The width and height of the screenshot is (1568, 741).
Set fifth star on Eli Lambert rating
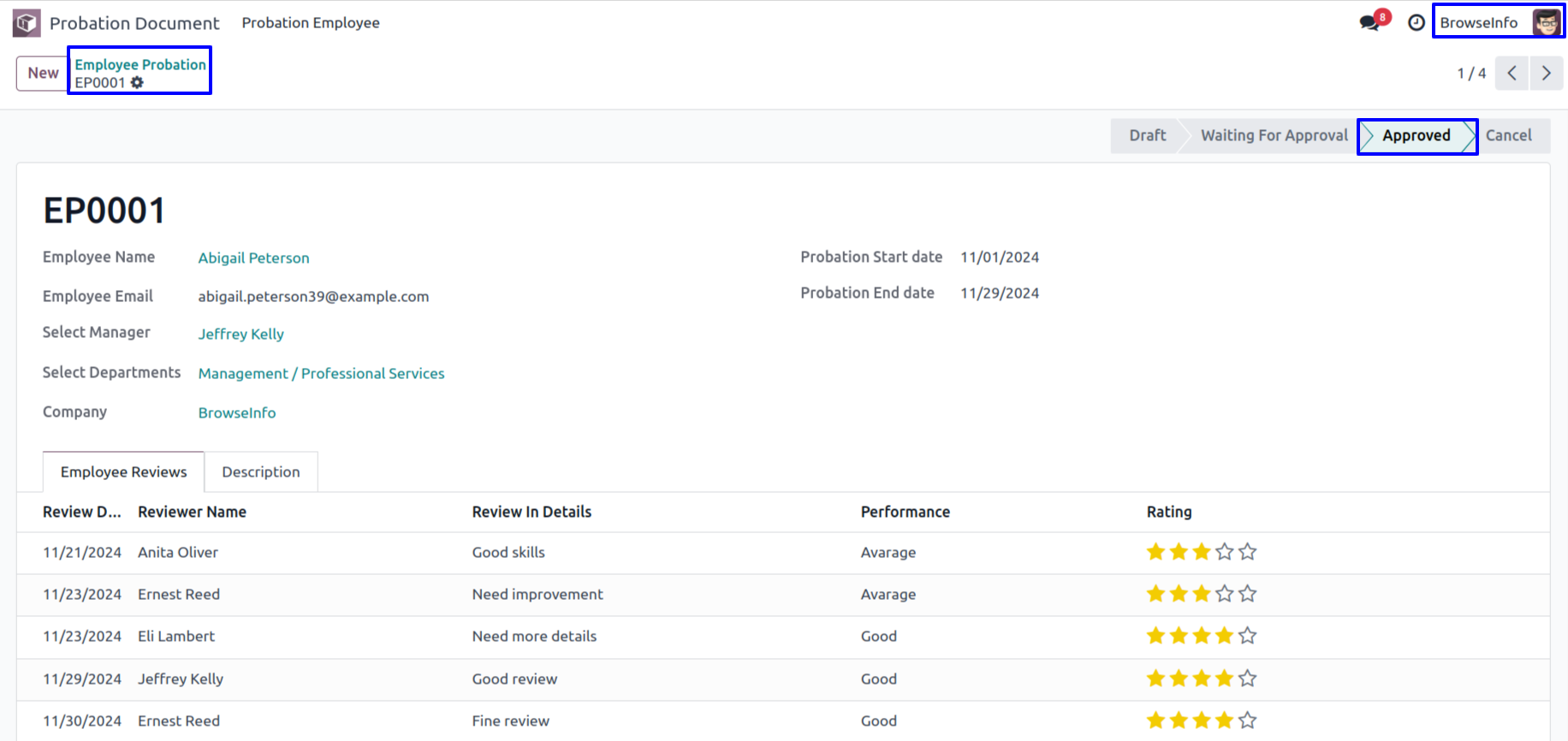point(1248,636)
